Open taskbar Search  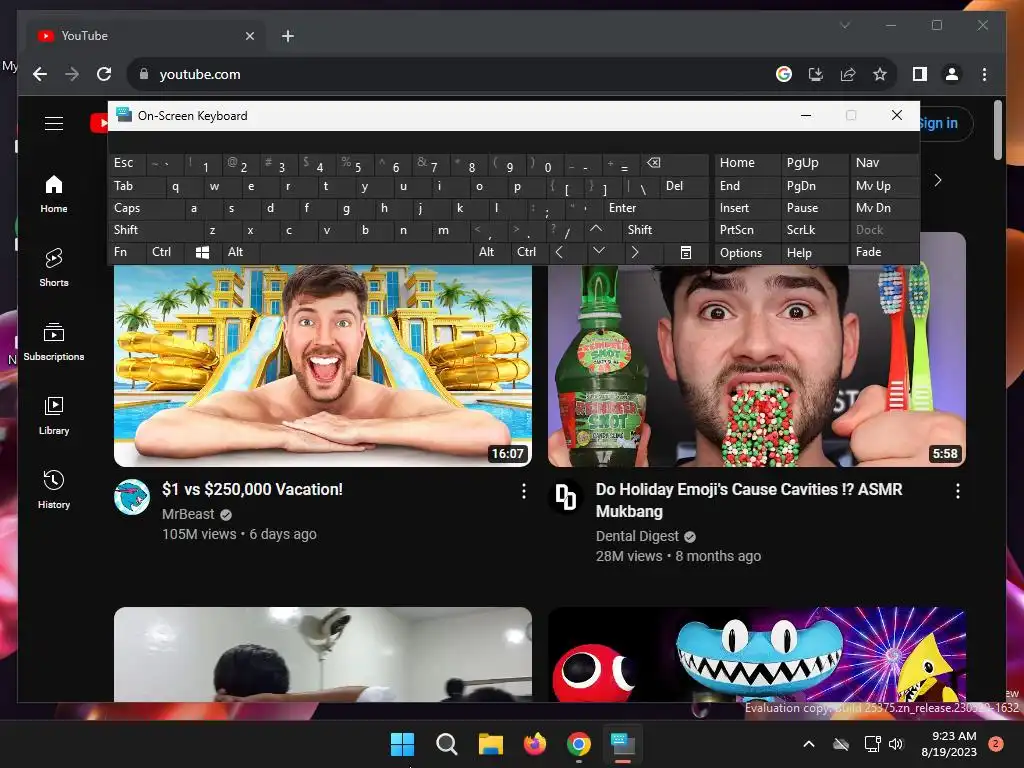tap(447, 744)
